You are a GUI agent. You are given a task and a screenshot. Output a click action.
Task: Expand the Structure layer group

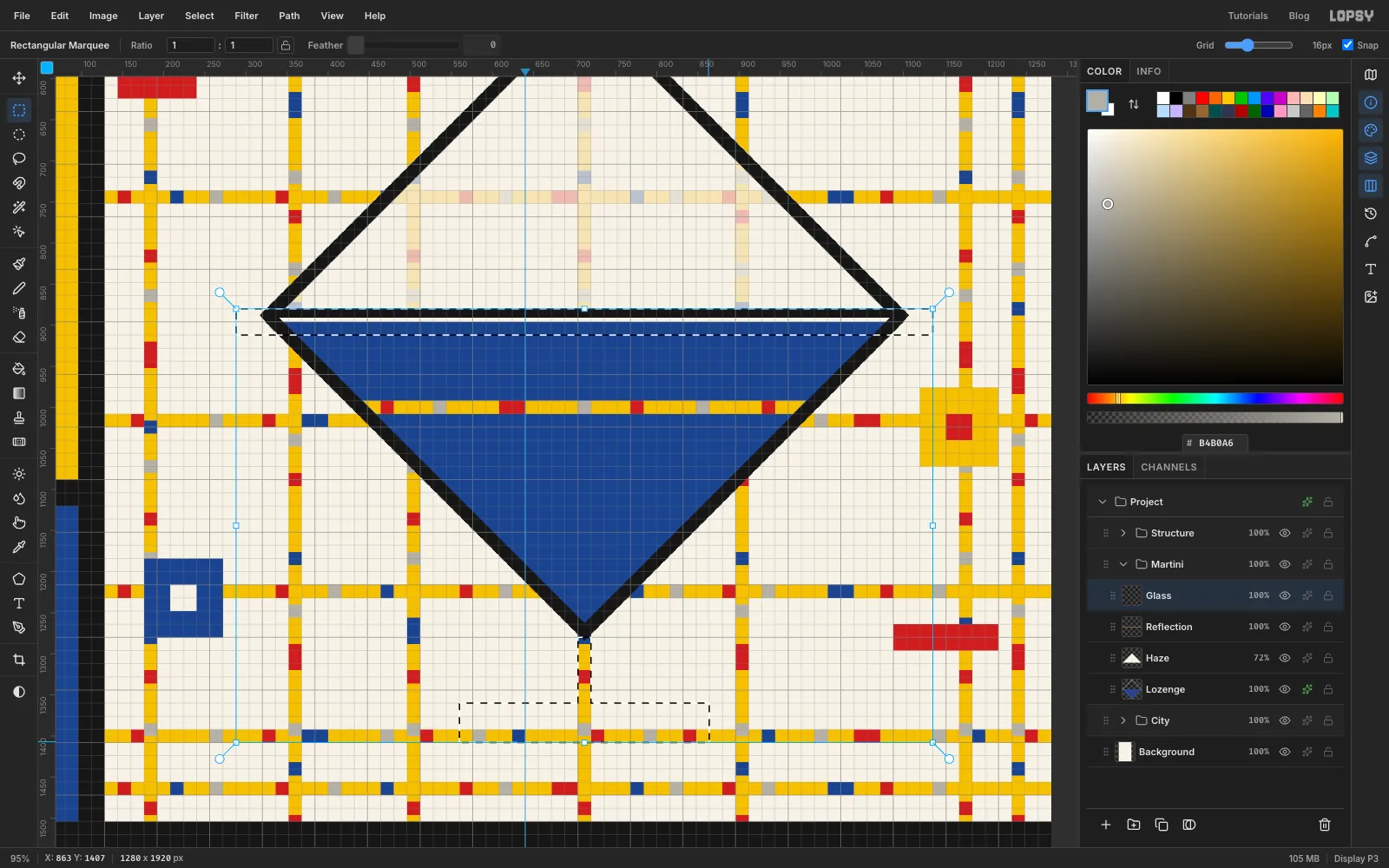pos(1123,533)
